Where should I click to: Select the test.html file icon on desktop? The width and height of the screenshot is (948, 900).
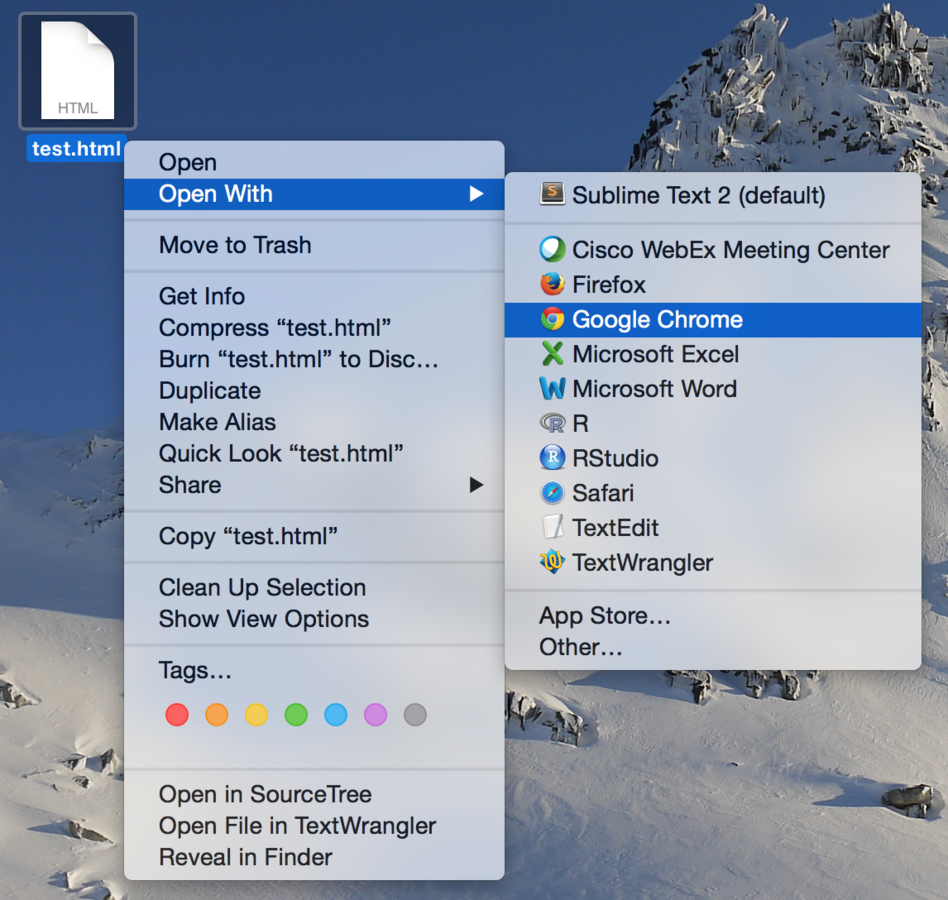tap(78, 71)
